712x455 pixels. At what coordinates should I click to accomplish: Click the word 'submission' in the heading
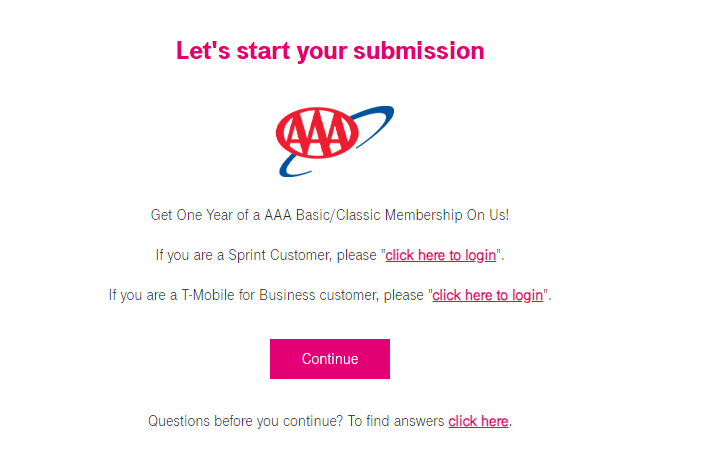click(419, 50)
